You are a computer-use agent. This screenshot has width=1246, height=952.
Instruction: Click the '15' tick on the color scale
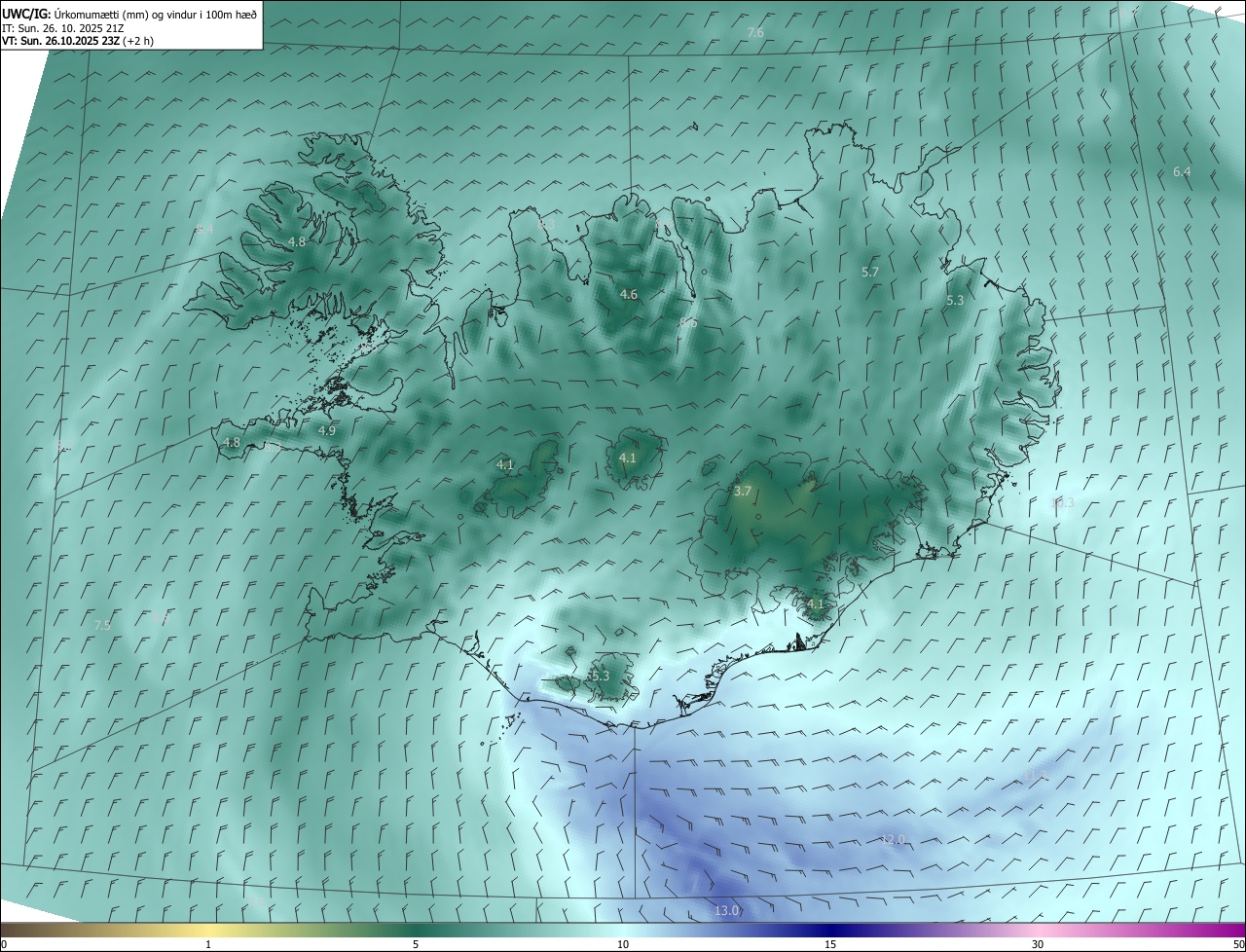(830, 944)
